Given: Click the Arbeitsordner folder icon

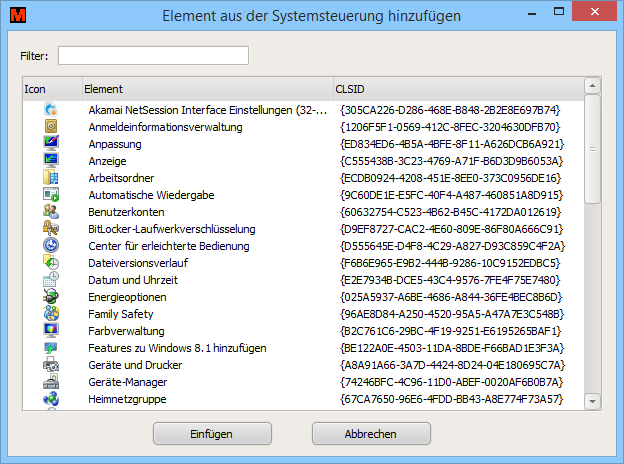Looking at the screenshot, I should pyautogui.click(x=51, y=177).
